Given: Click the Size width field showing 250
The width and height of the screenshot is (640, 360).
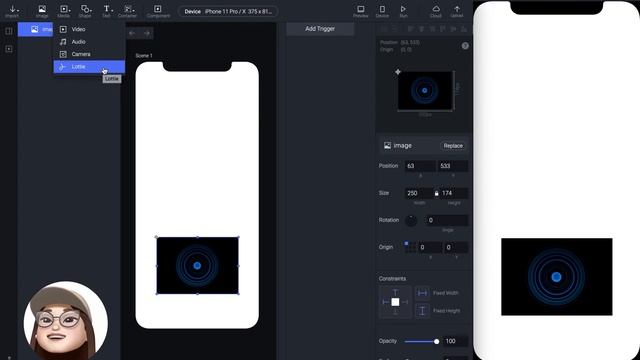Looking at the screenshot, I should tap(418, 193).
